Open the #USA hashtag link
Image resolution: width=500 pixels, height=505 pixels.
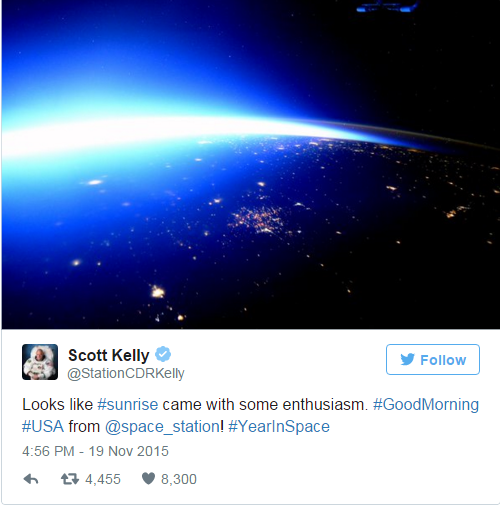[x=43, y=426]
